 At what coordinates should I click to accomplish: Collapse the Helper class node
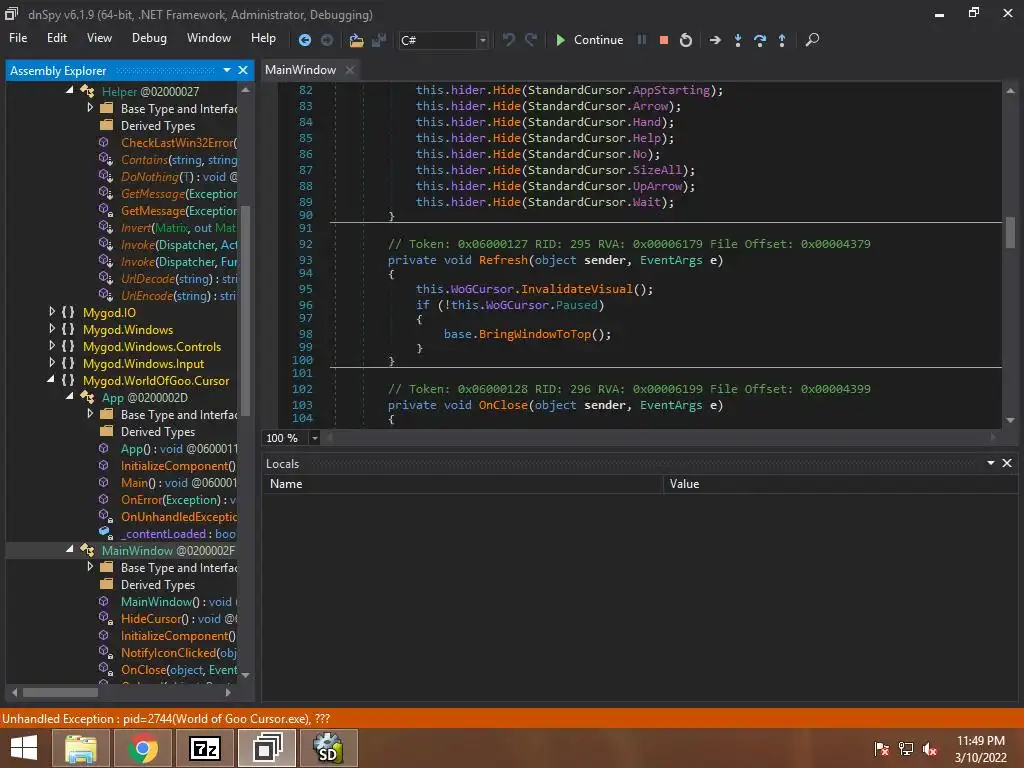pyautogui.click(x=70, y=91)
